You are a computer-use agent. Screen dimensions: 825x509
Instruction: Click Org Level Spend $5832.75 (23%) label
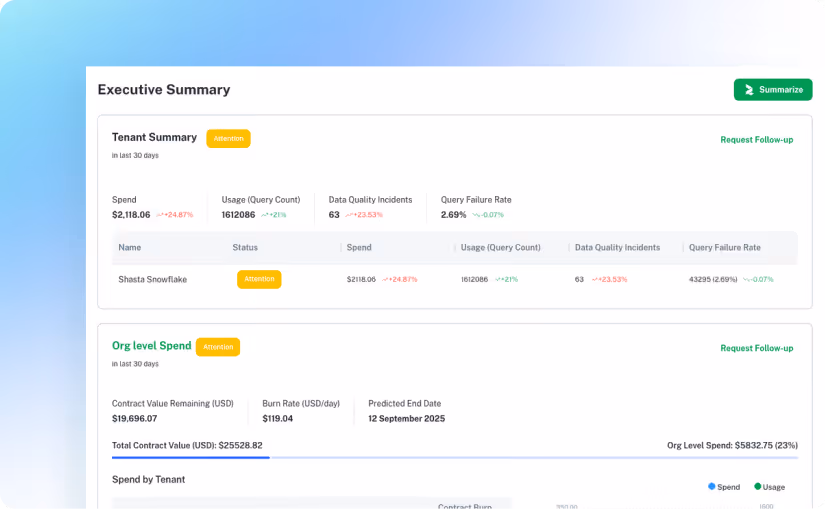click(732, 445)
